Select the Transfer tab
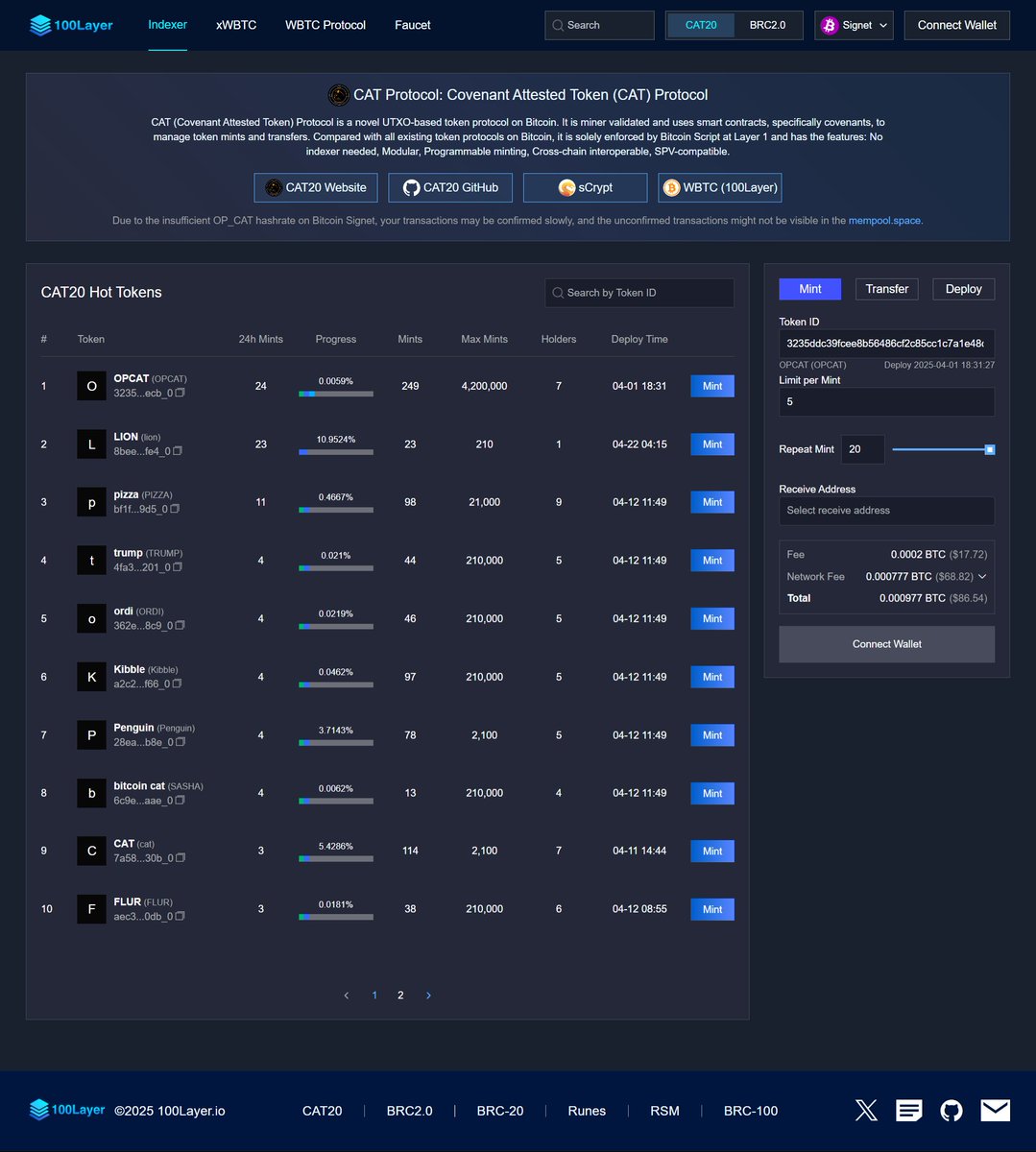1036x1152 pixels. pos(887,289)
